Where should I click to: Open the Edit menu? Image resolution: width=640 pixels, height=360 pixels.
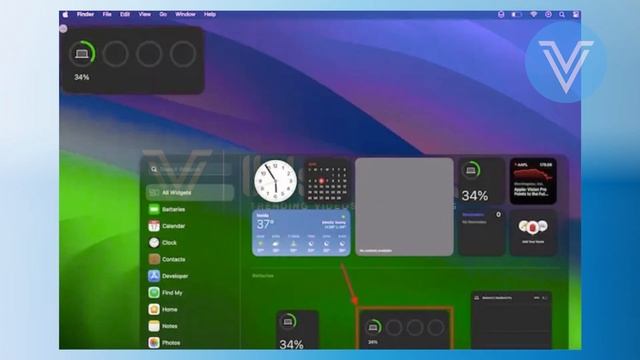125,14
